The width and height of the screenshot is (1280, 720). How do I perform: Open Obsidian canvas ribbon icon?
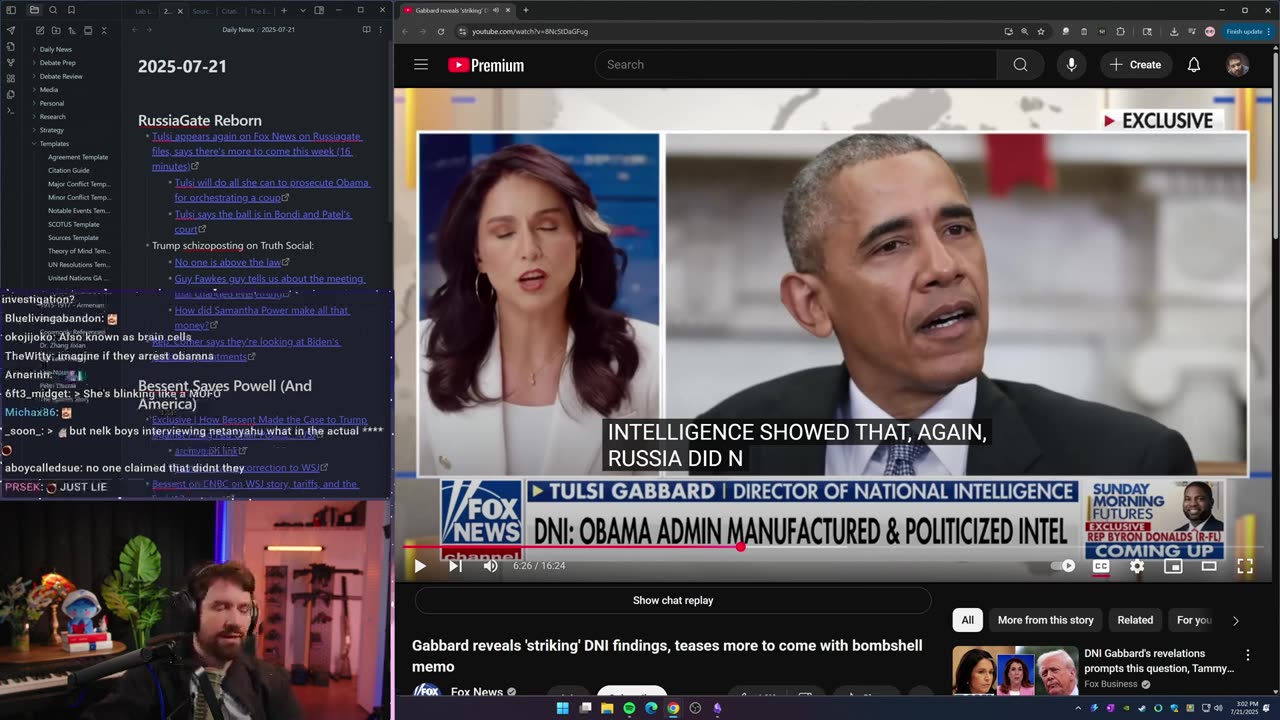point(11,78)
